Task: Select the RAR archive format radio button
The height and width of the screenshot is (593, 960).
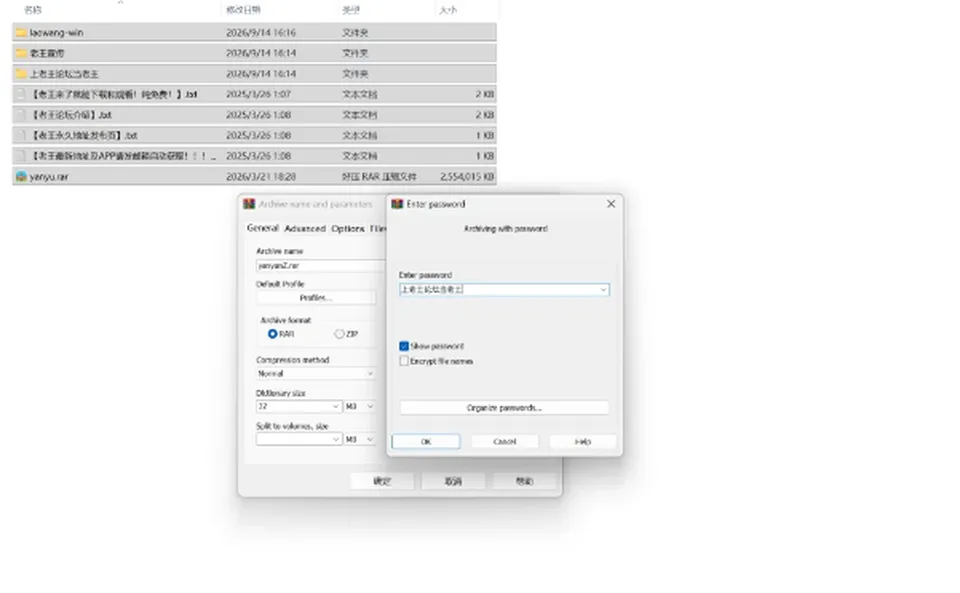Action: [x=272, y=334]
